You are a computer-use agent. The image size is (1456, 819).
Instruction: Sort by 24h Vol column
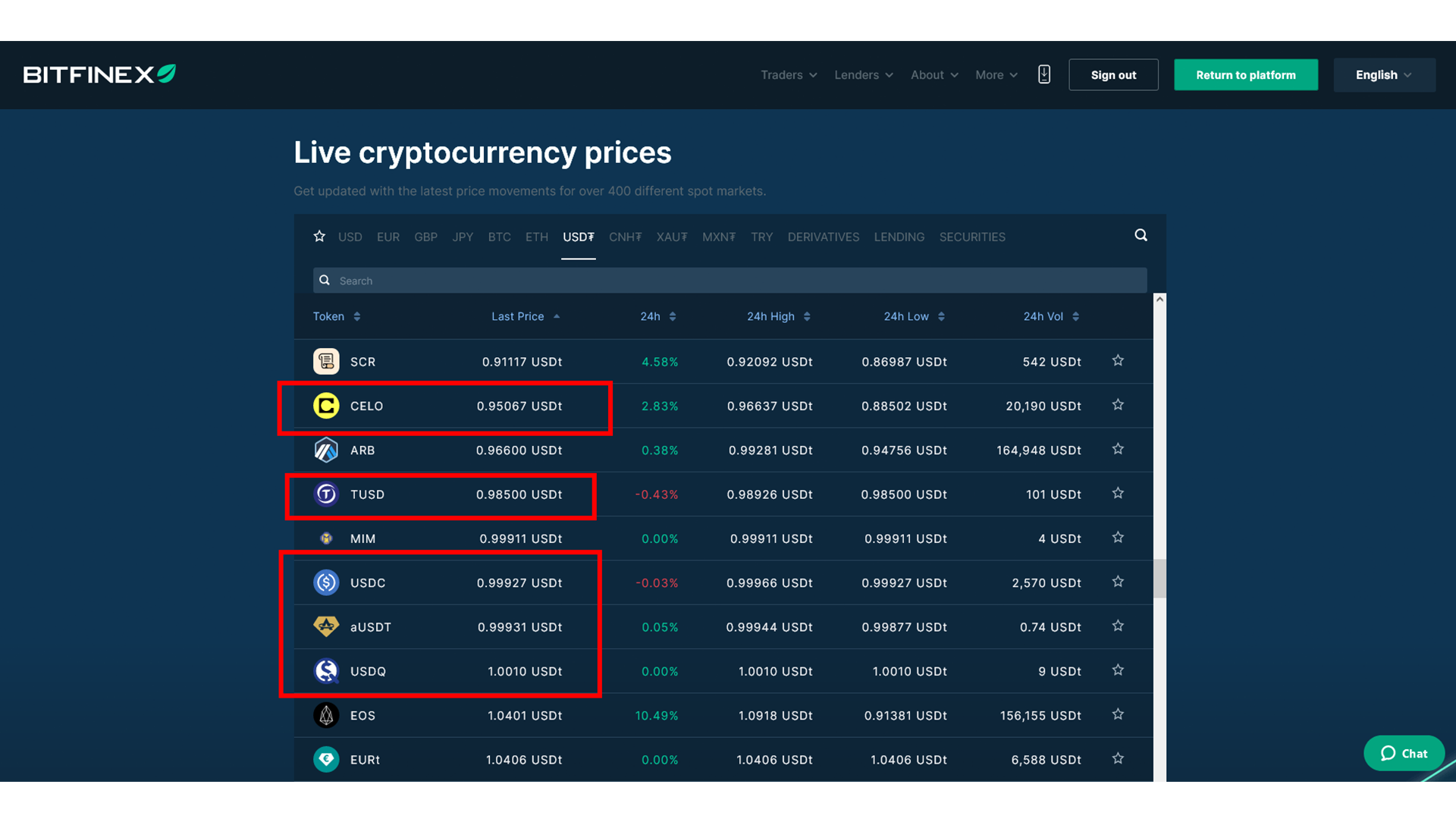1051,316
